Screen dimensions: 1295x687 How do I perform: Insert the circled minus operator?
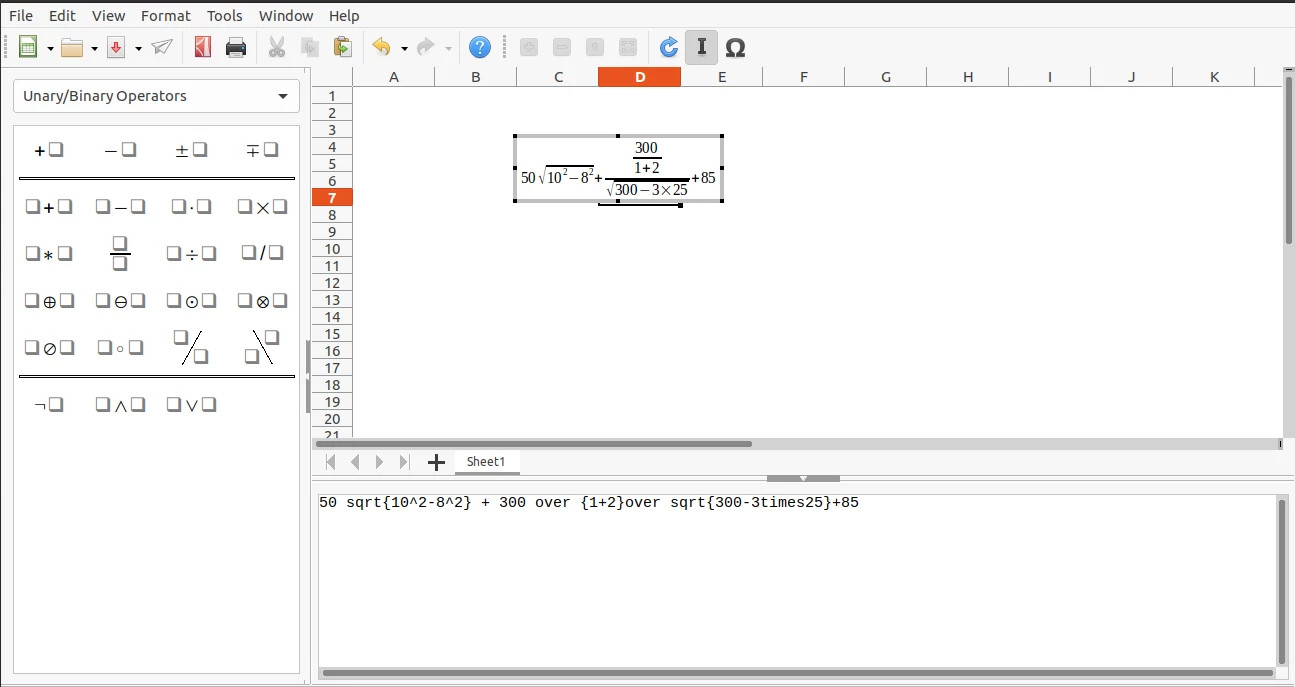pos(120,301)
